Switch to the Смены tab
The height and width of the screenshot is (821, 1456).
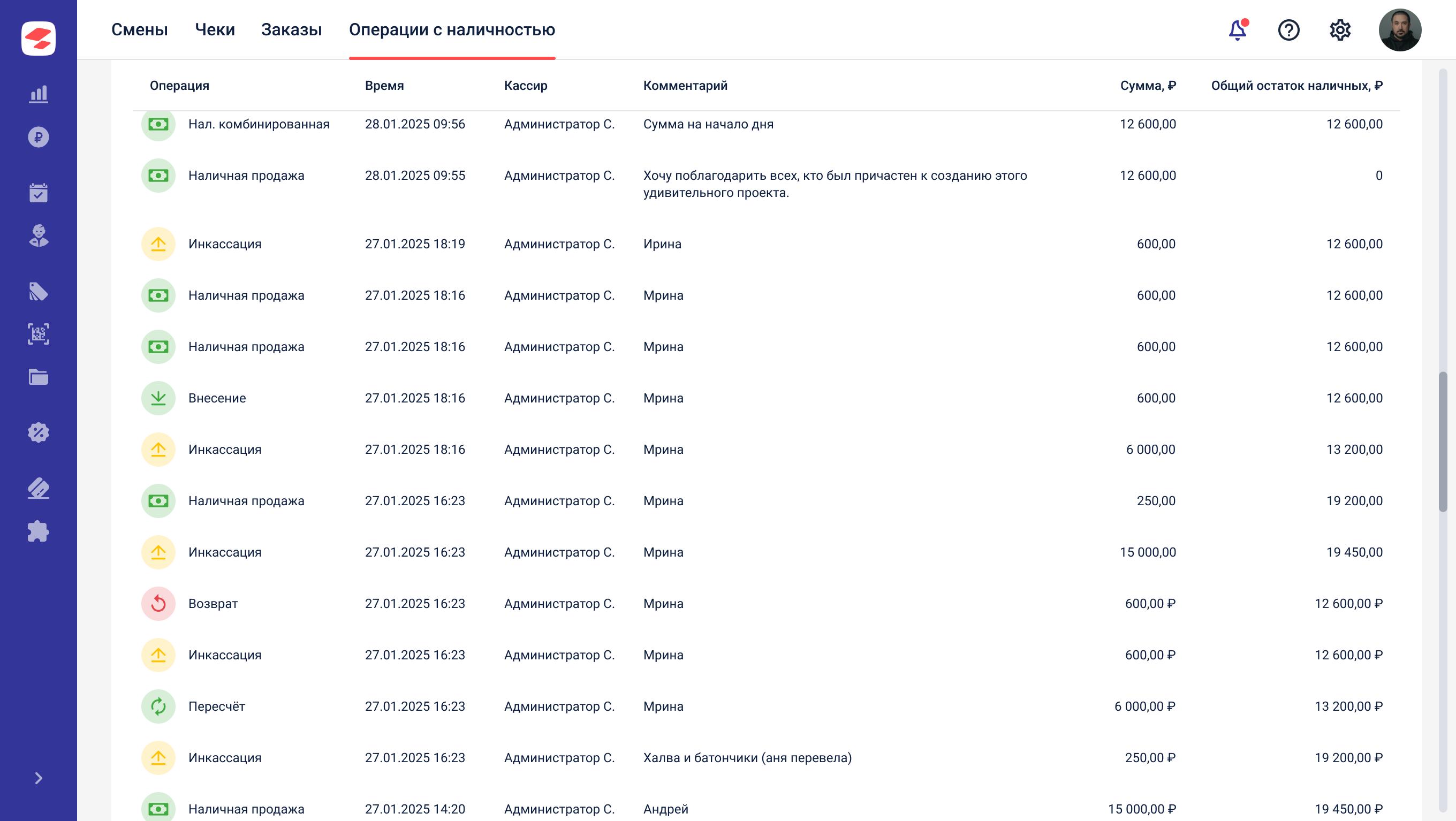140,29
